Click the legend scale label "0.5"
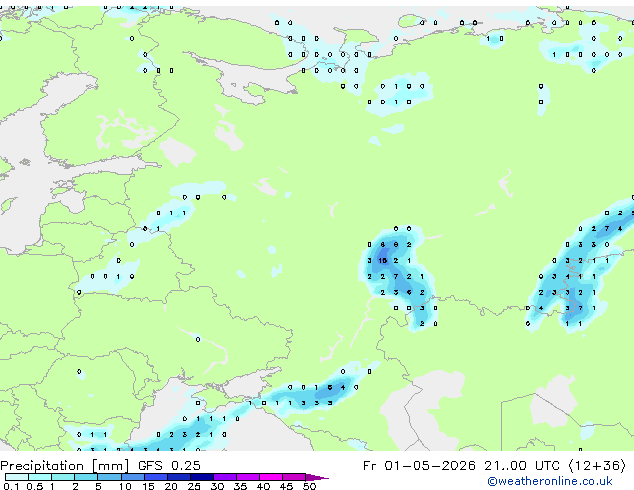This screenshot has height=490, width=634. tap(35, 486)
